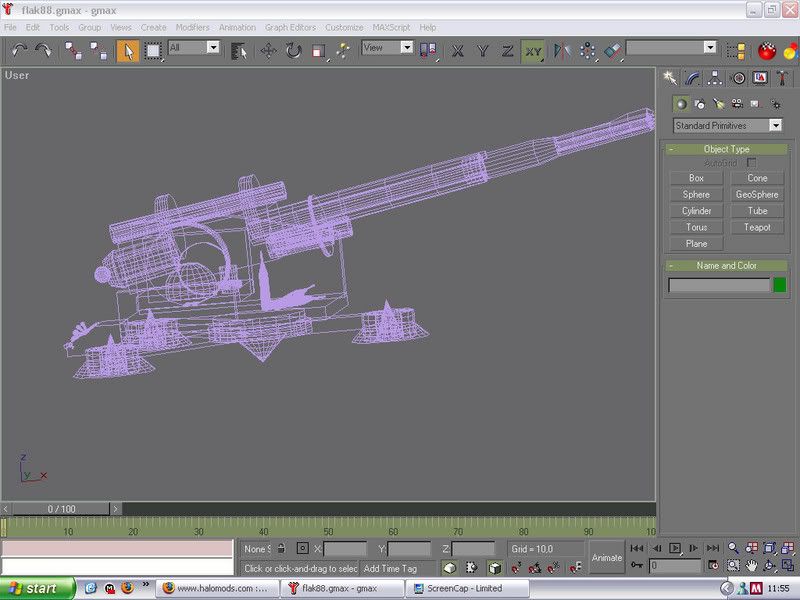Open the MAXScript menu
The width and height of the screenshot is (800, 600).
pos(391,28)
